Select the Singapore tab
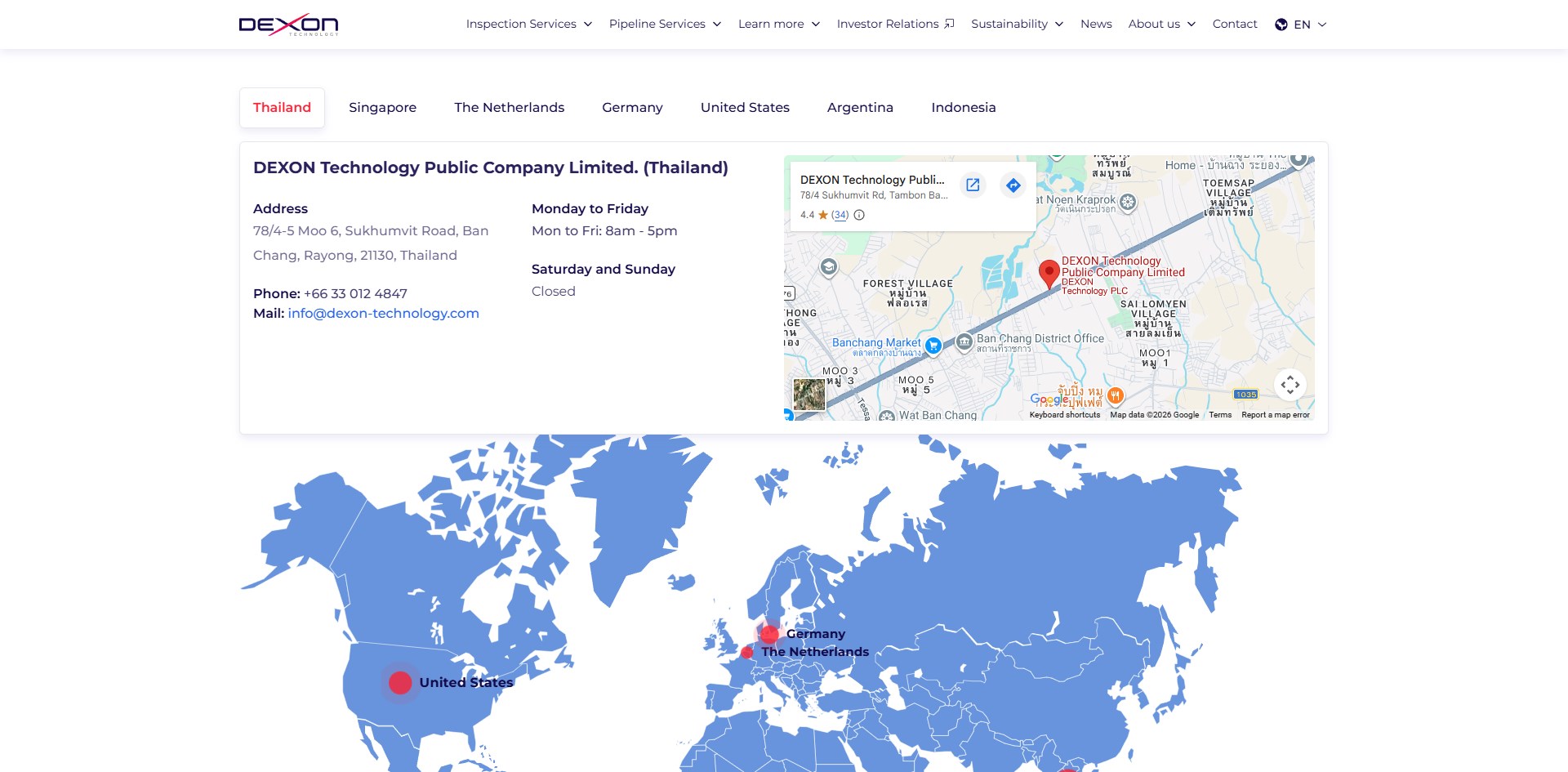The image size is (1568, 772). coord(382,108)
